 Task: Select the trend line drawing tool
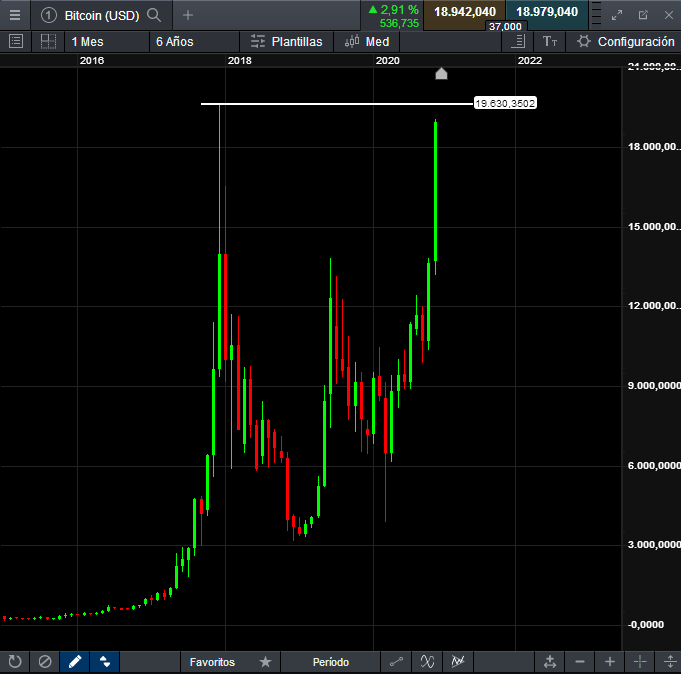396,662
